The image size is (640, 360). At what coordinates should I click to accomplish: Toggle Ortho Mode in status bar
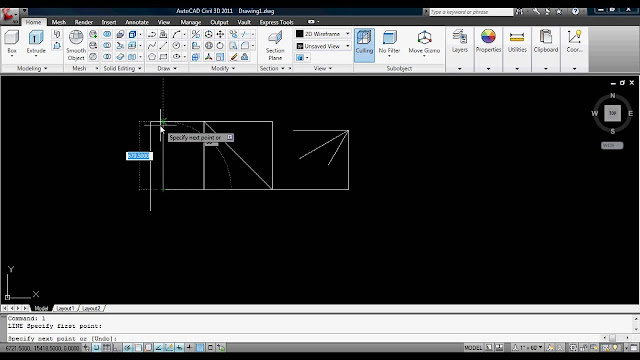[x=117, y=348]
